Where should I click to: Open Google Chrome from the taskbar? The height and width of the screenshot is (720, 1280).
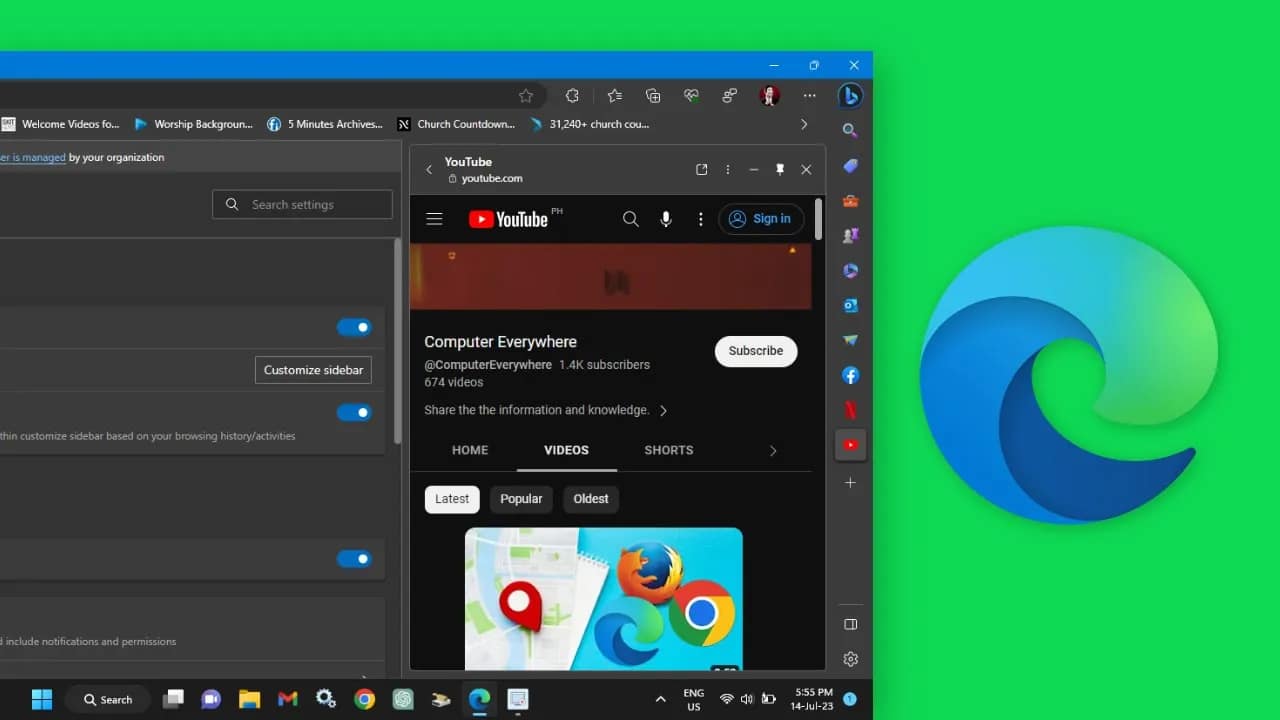coord(364,699)
